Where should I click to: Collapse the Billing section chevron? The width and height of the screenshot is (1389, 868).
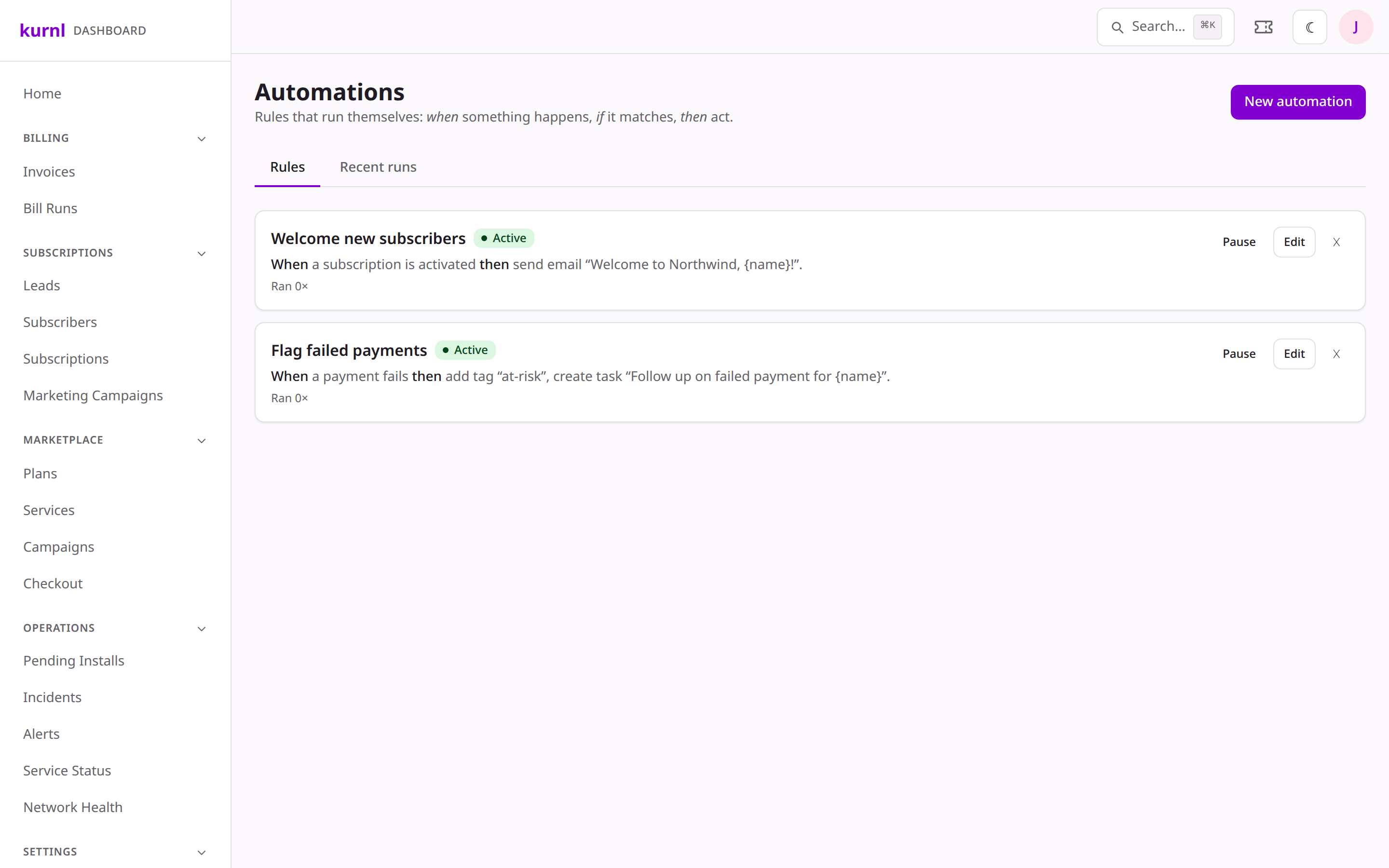(x=202, y=139)
